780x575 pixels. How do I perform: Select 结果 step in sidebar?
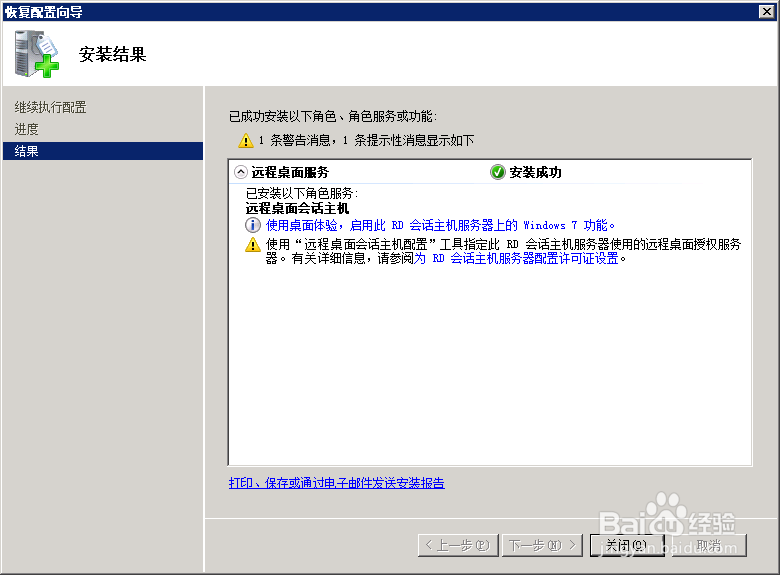pyautogui.click(x=103, y=151)
